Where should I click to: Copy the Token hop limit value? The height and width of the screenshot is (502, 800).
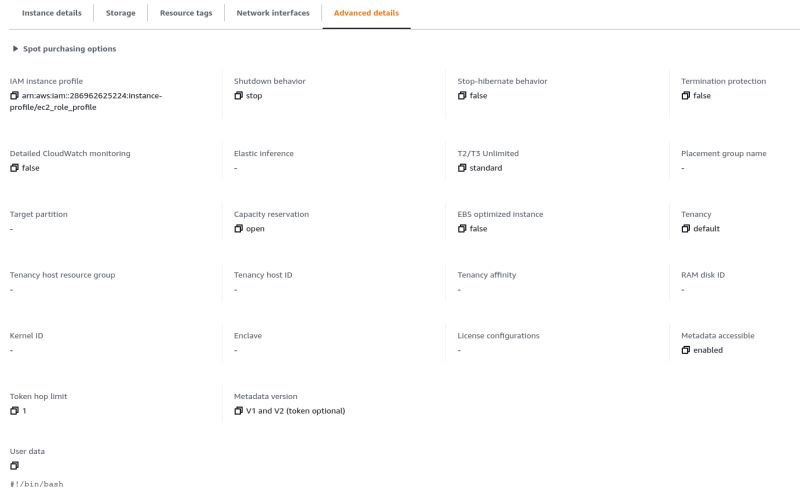(14, 411)
